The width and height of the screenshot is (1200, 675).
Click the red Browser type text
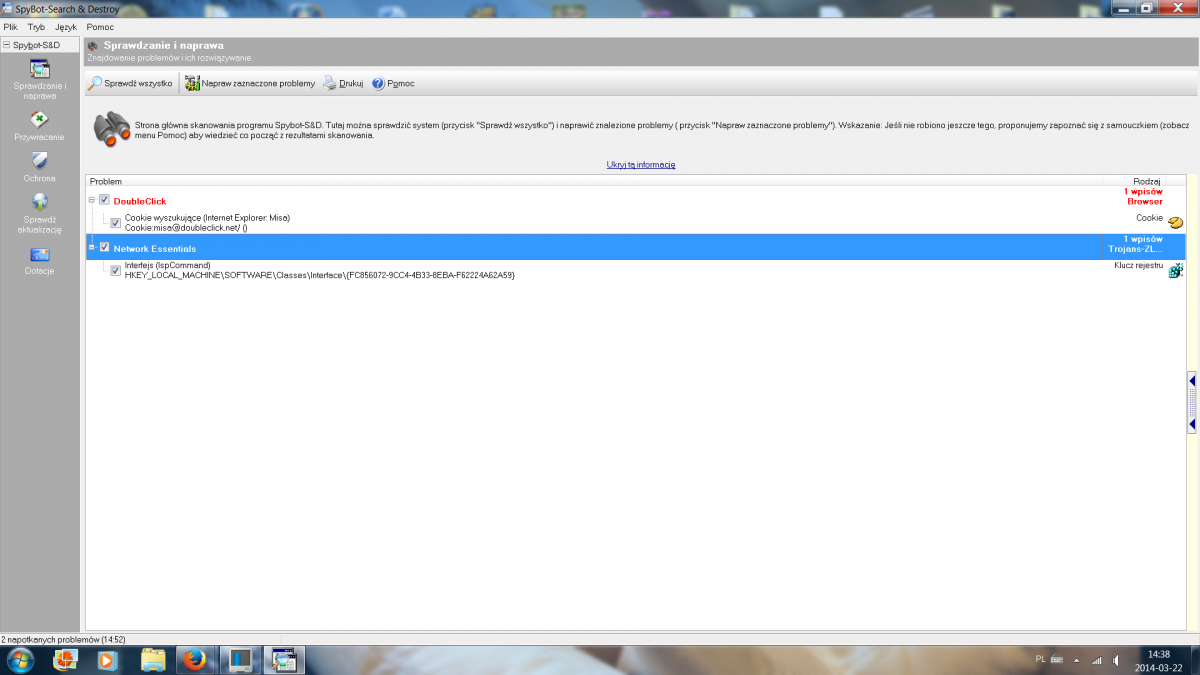tap(1145, 202)
